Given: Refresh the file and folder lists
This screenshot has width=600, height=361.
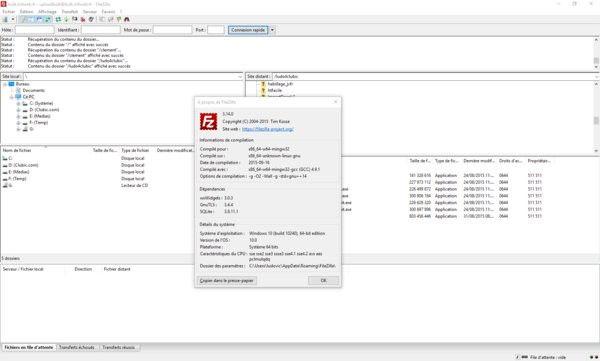Looking at the screenshot, I should 58,19.
